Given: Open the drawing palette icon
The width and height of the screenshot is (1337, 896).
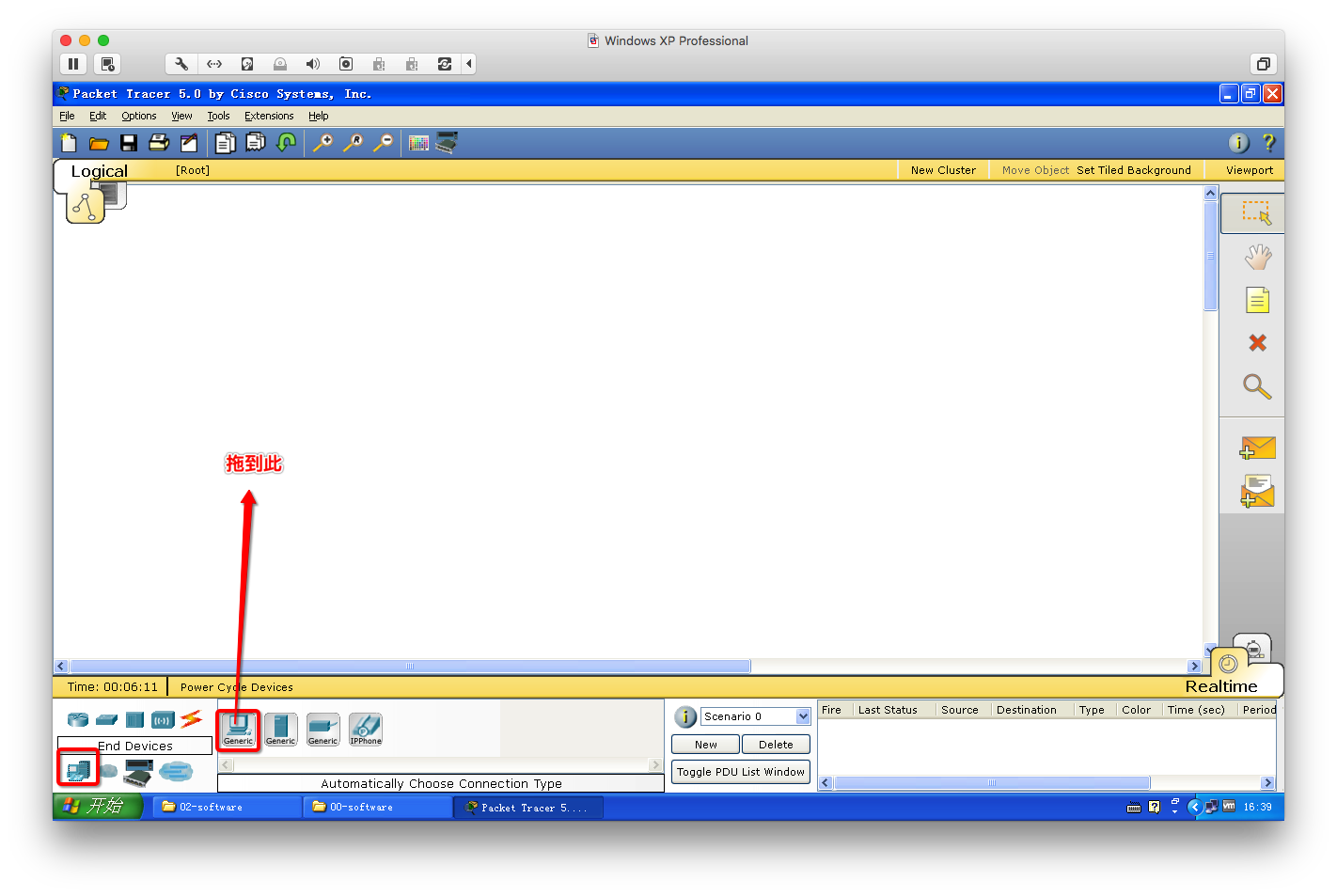Looking at the screenshot, I should [419, 143].
